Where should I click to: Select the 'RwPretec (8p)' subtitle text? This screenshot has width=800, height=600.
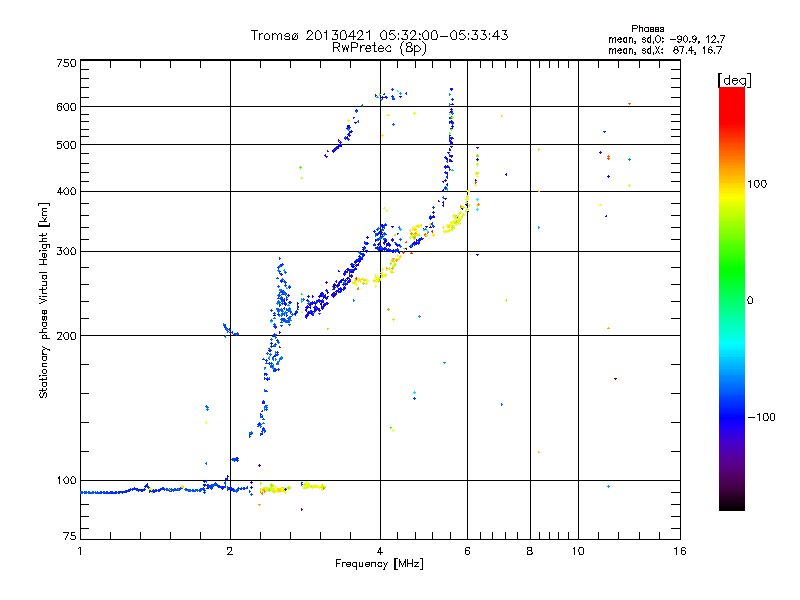click(x=379, y=48)
